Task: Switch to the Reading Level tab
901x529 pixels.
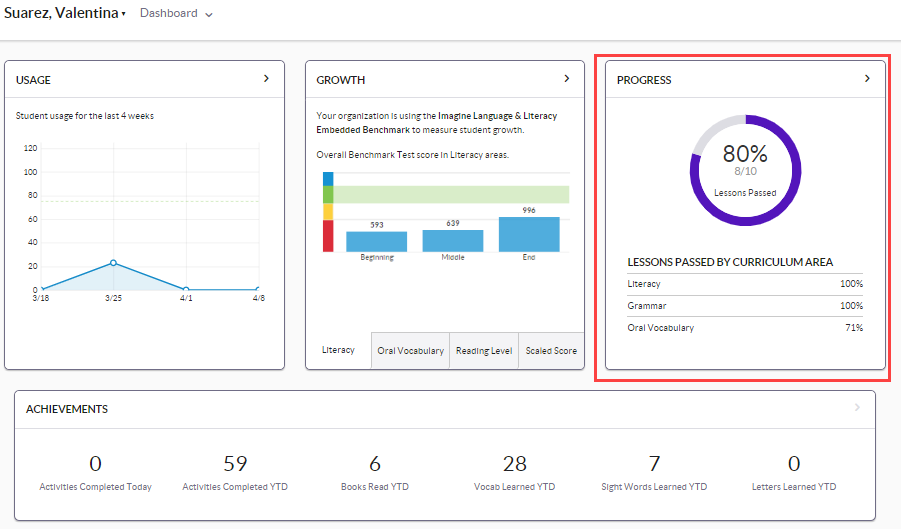Action: tap(484, 351)
